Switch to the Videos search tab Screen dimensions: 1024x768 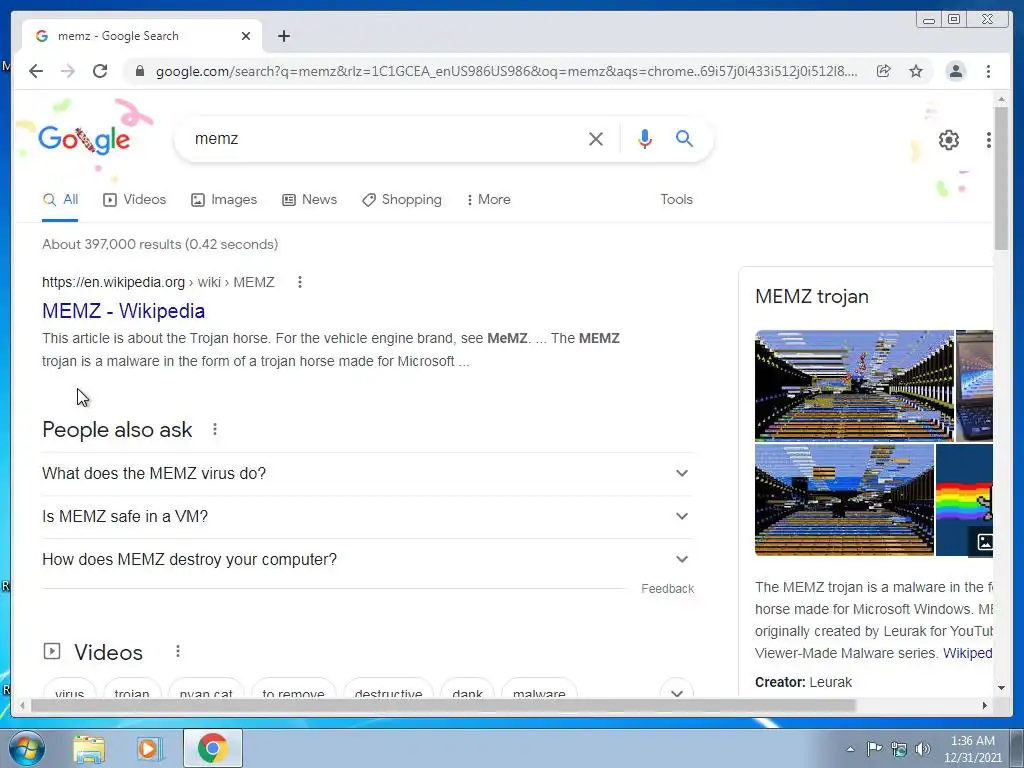point(135,200)
